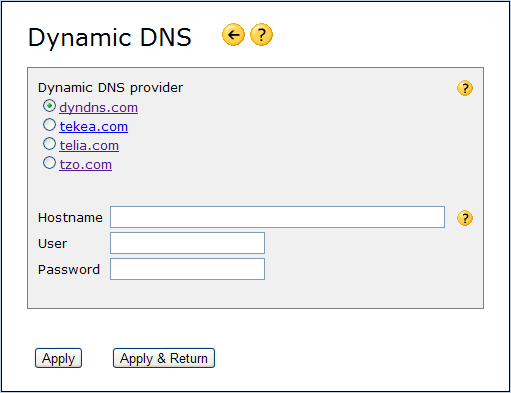Image resolution: width=511 pixels, height=393 pixels.
Task: Click the yellow back arrow icon
Action: (233, 35)
